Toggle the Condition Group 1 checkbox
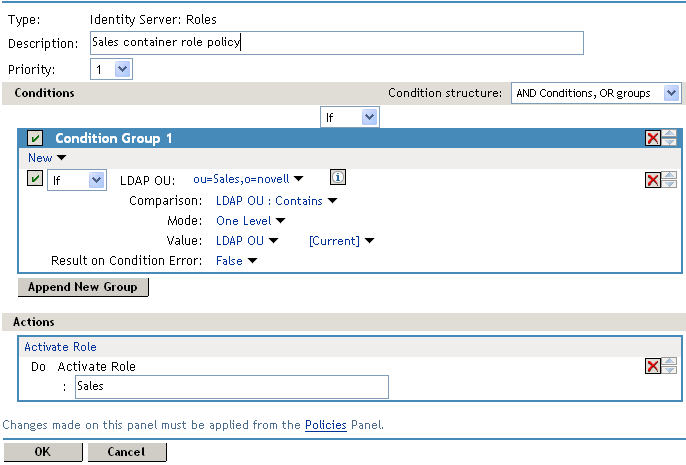 point(35,138)
